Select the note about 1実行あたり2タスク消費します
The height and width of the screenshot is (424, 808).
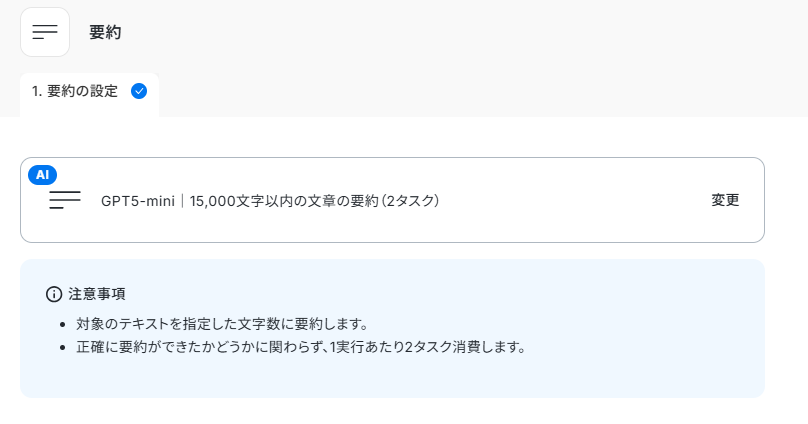(301, 347)
